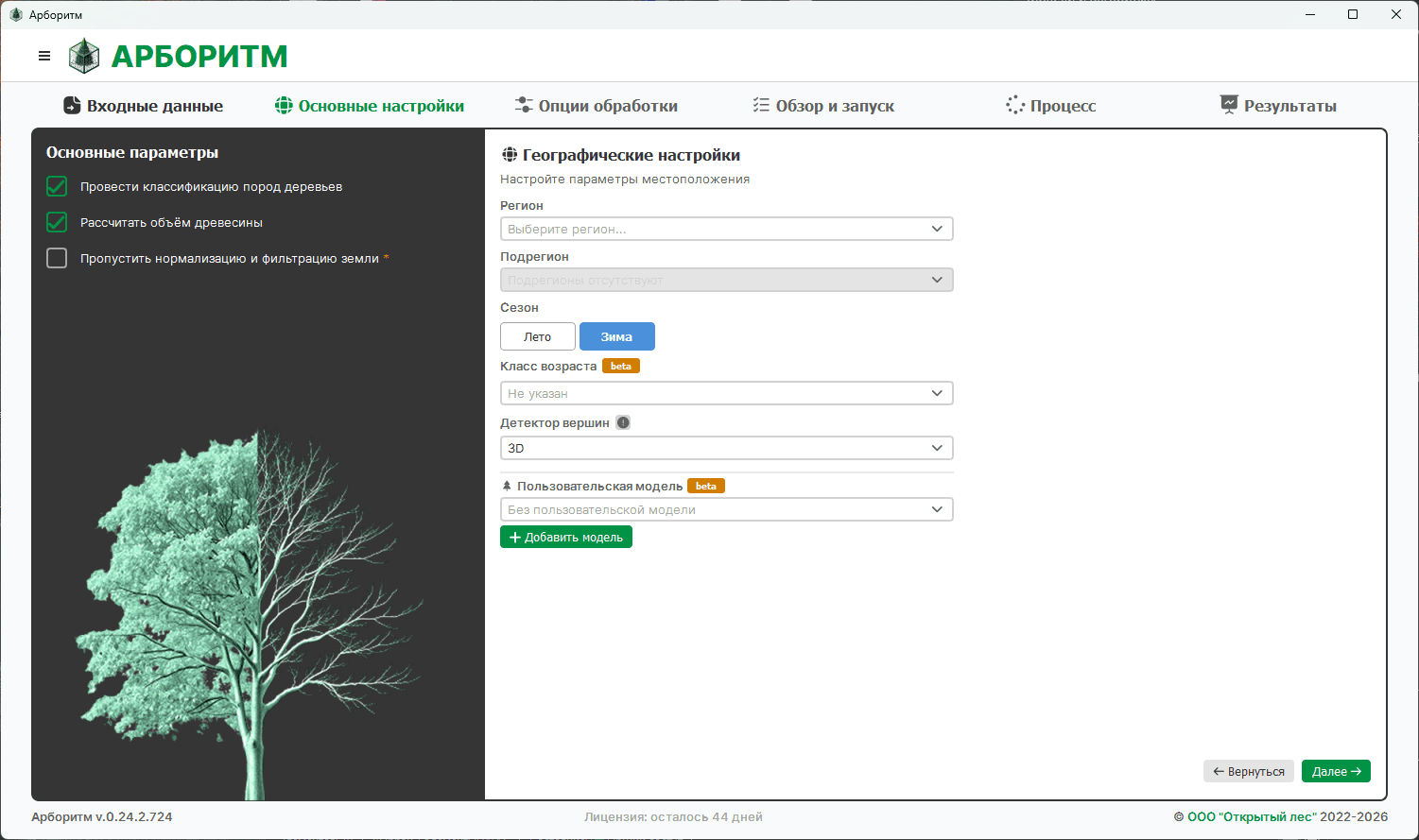Click the Сезон label
The image size is (1419, 840).
519,307
